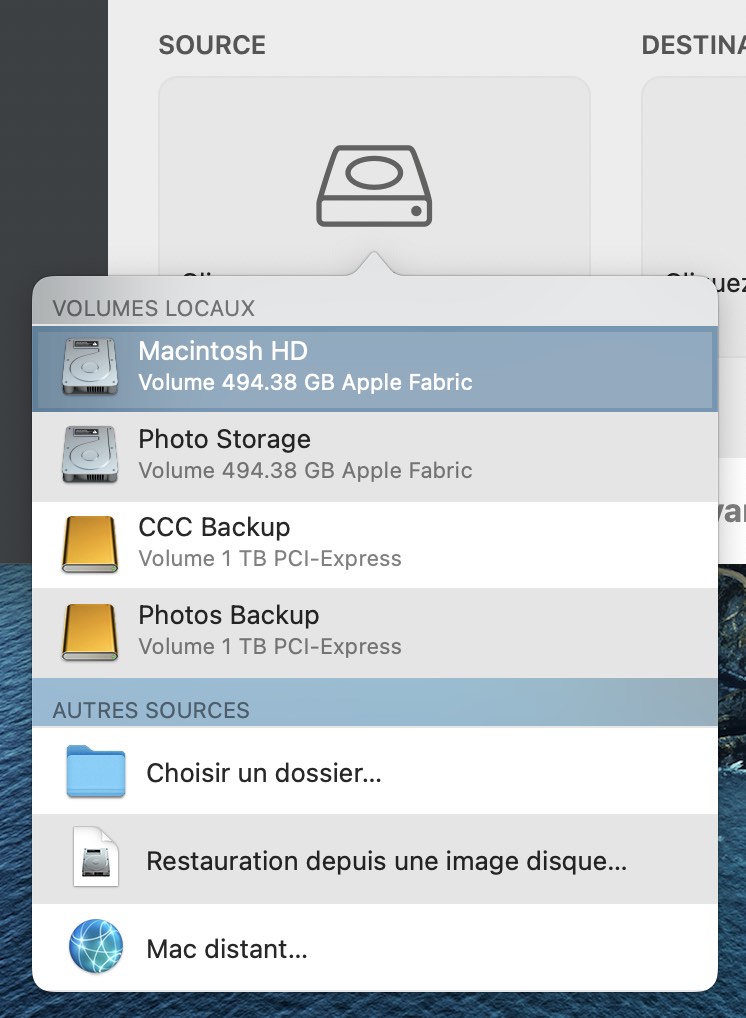Choose Photos Backup volume
The image size is (746, 1018).
tap(375, 633)
